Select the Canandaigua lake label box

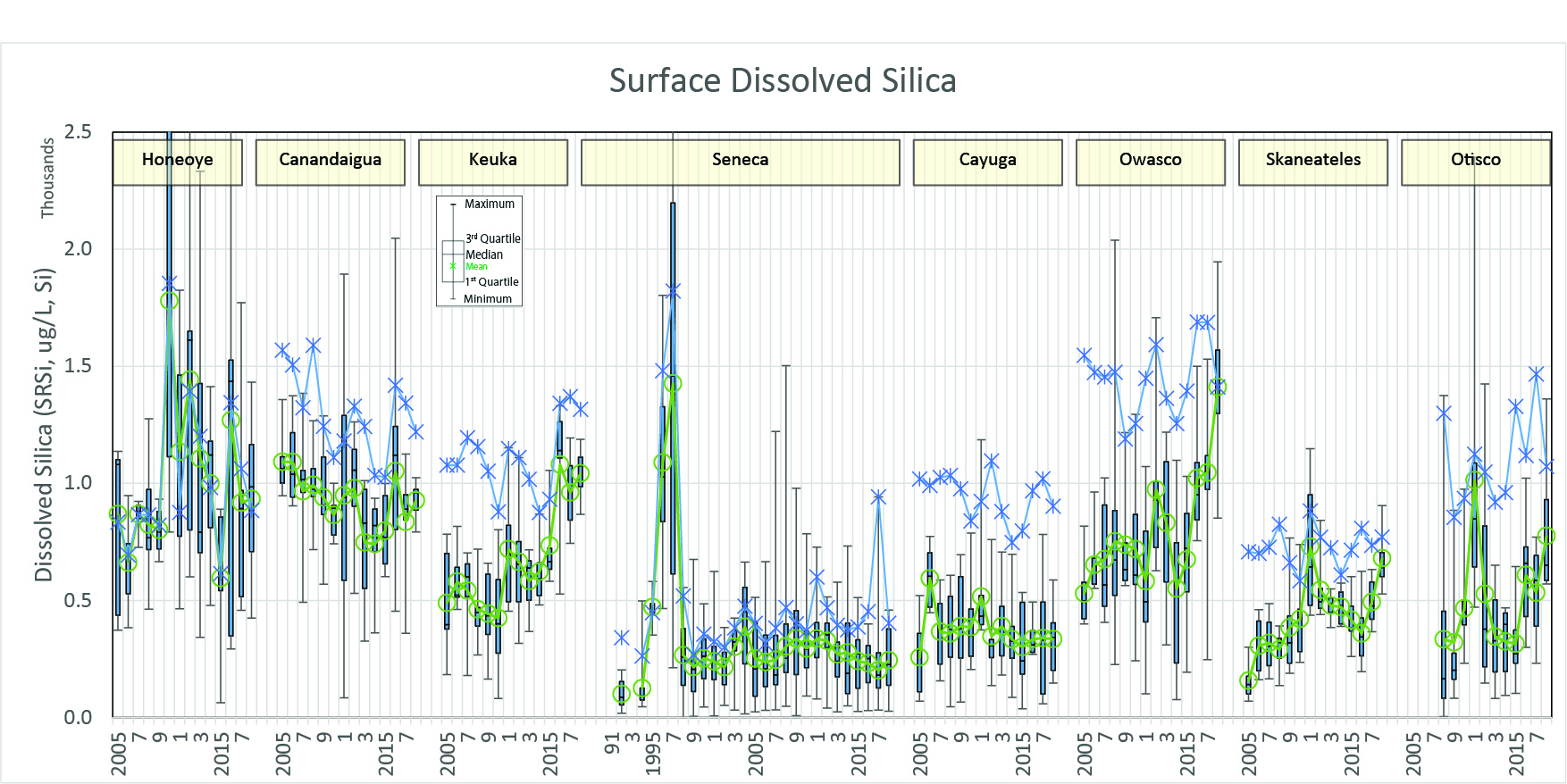[330, 162]
